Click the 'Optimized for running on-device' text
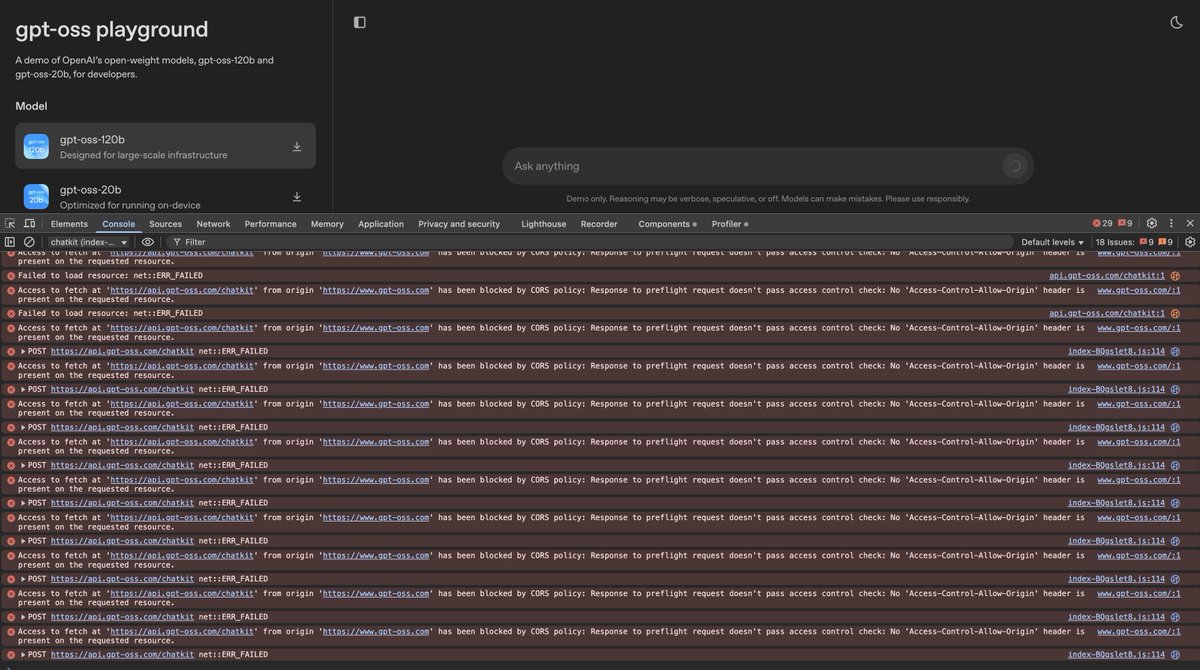 pyautogui.click(x=130, y=205)
